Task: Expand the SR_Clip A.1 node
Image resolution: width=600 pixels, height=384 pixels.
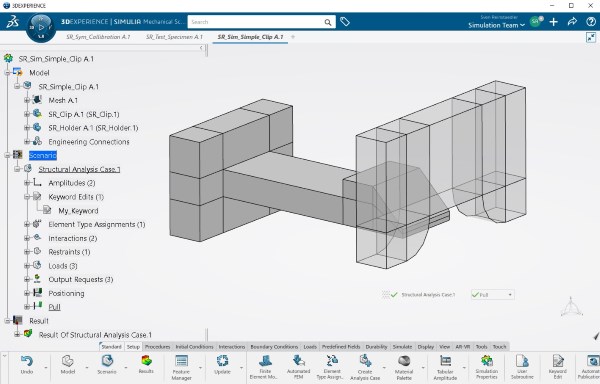Action: pyautogui.click(x=27, y=114)
